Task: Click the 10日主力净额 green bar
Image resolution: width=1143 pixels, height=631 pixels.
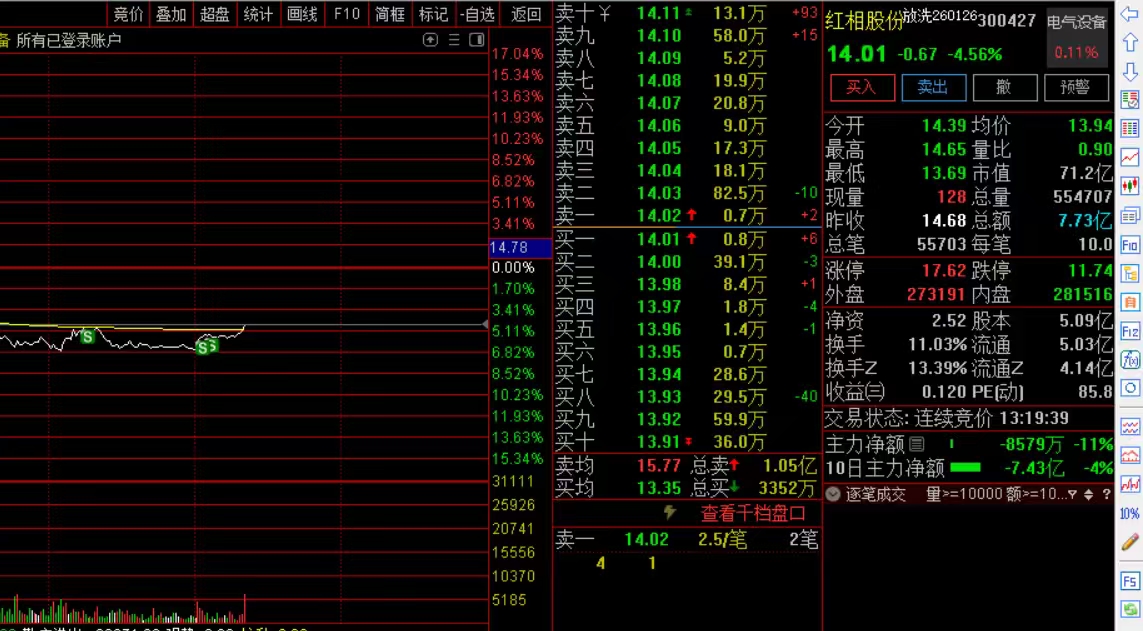Action: (966, 467)
